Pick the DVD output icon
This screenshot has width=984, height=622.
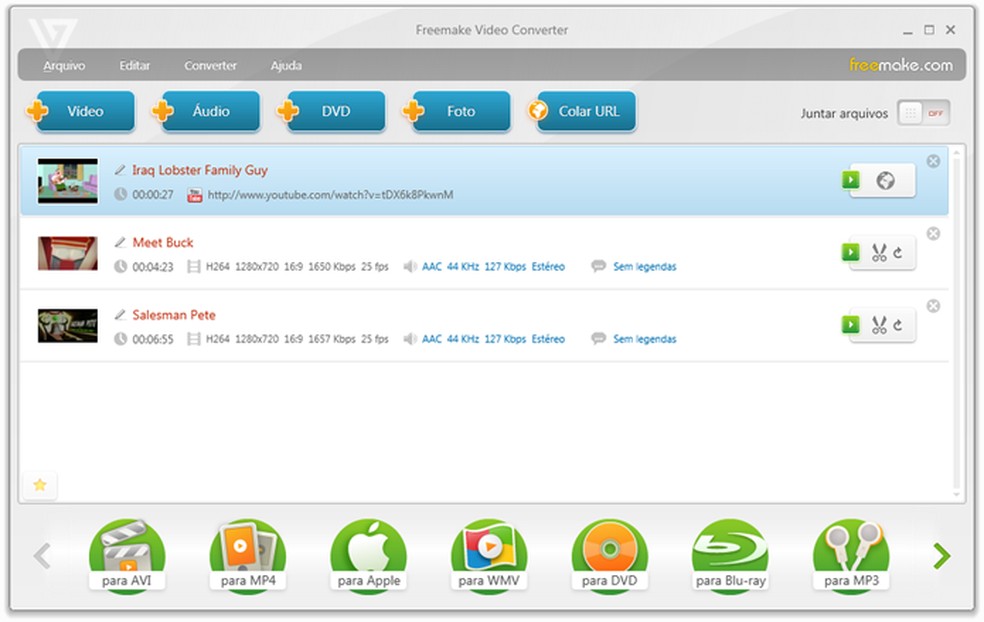pos(609,547)
